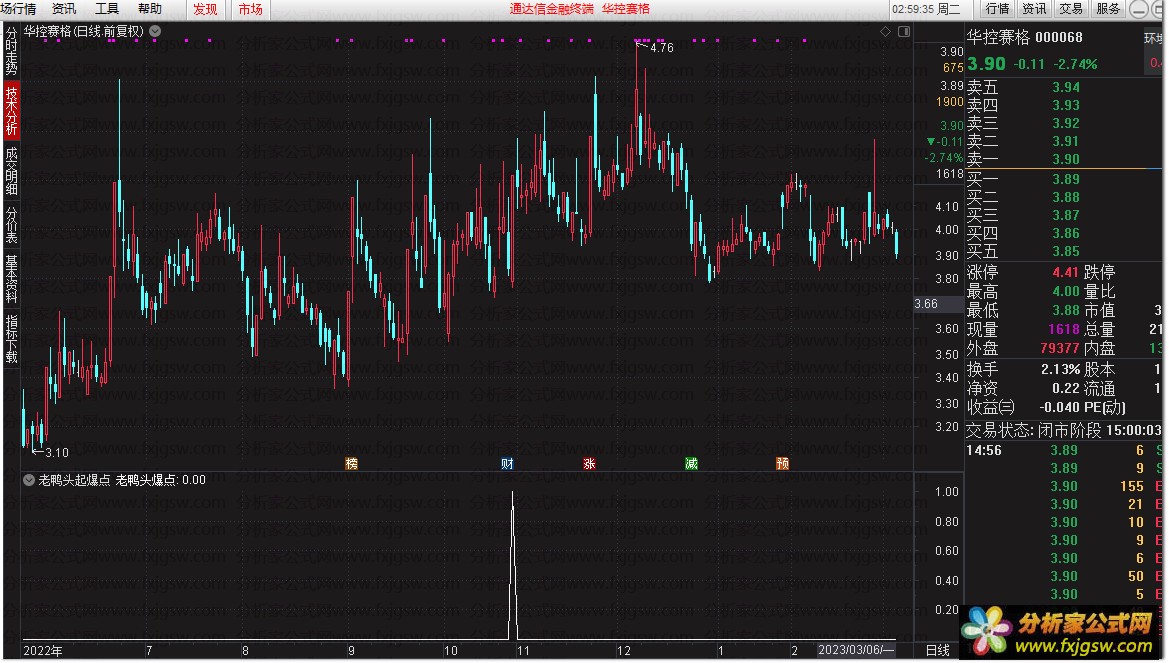Click the 涨停 value 4.41
Image resolution: width=1169 pixels, height=663 pixels.
point(1065,272)
